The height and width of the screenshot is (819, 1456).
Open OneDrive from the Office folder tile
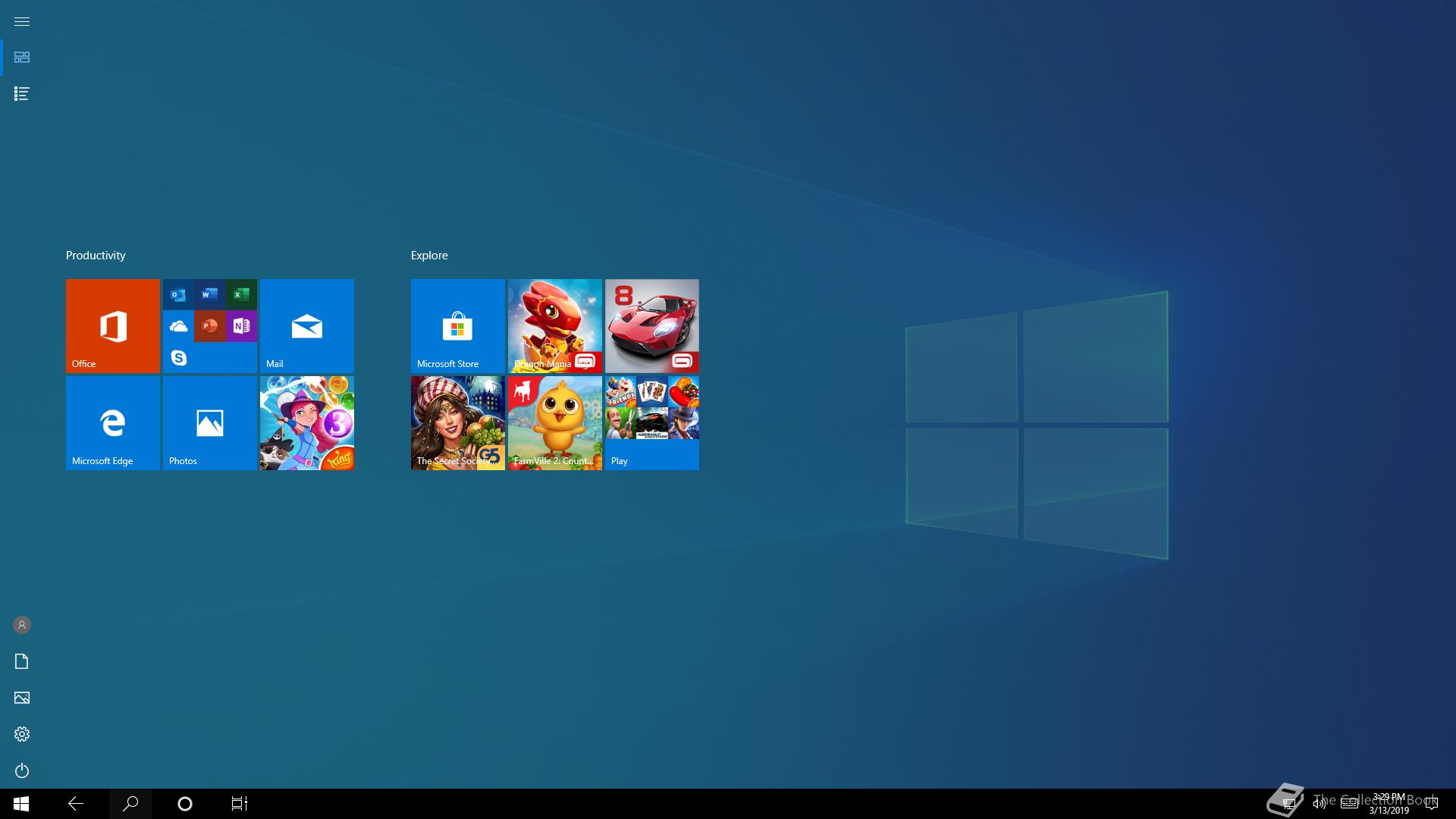pos(178,326)
